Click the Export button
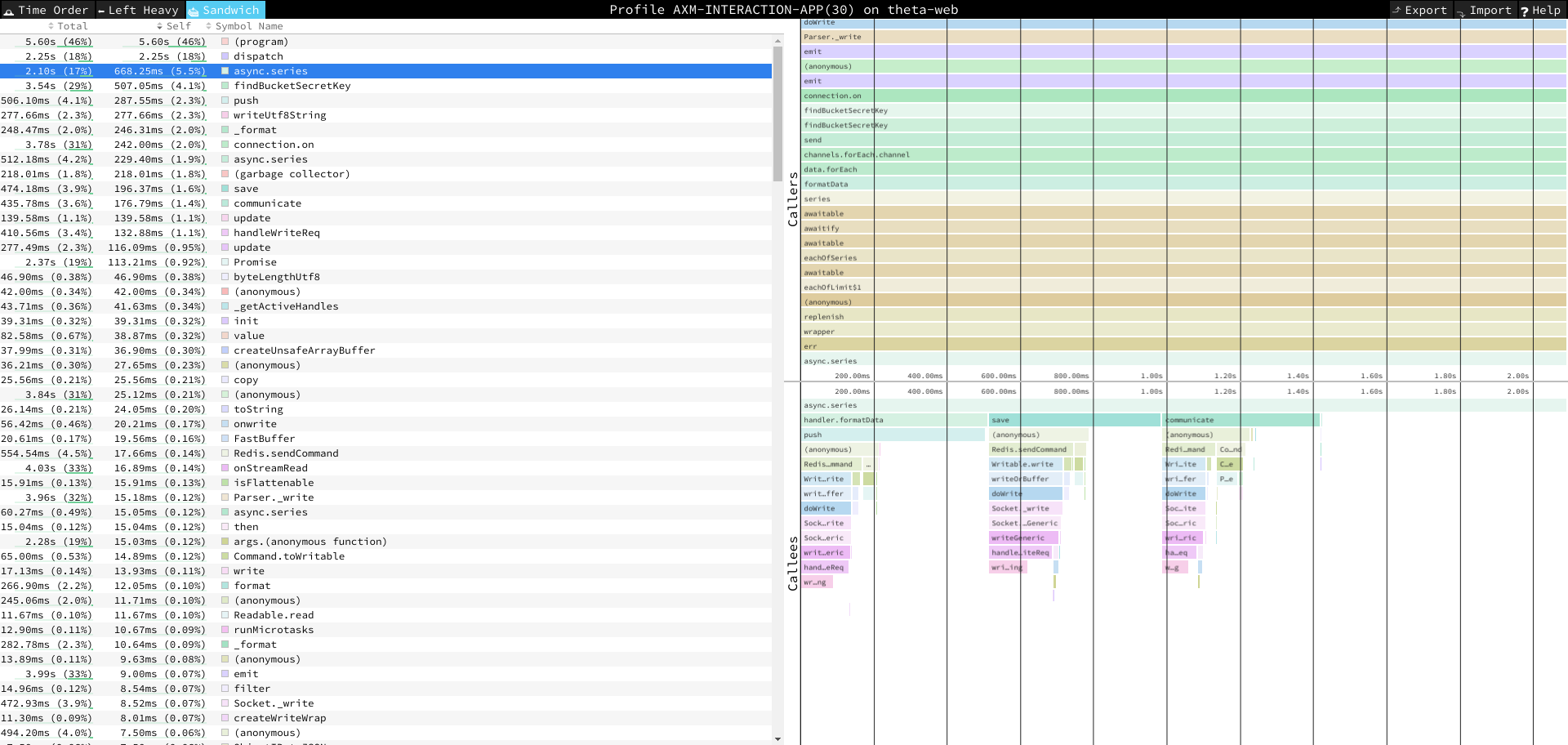Image resolution: width=1568 pixels, height=745 pixels. click(1420, 10)
